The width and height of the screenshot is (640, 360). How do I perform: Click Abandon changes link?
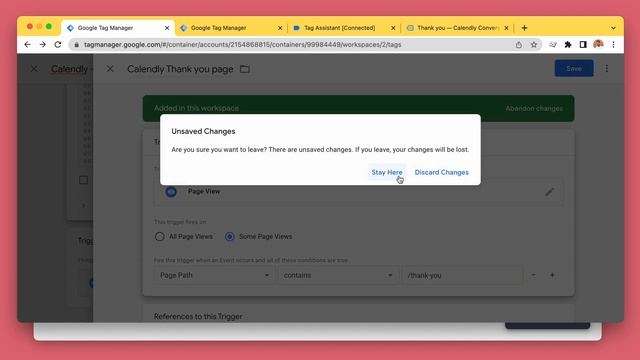pyautogui.click(x=534, y=109)
